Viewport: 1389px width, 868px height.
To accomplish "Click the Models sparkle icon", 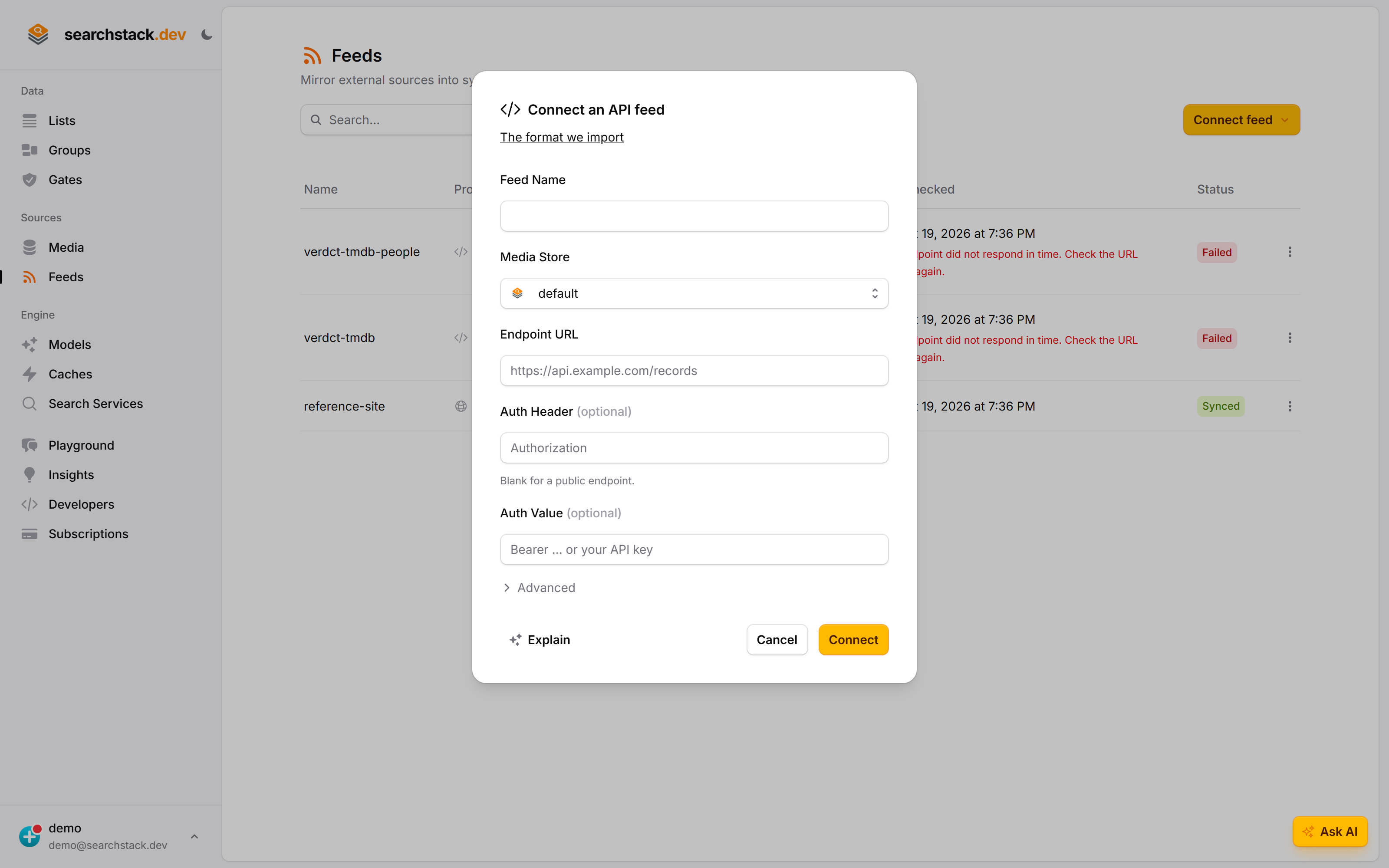I will (29, 345).
